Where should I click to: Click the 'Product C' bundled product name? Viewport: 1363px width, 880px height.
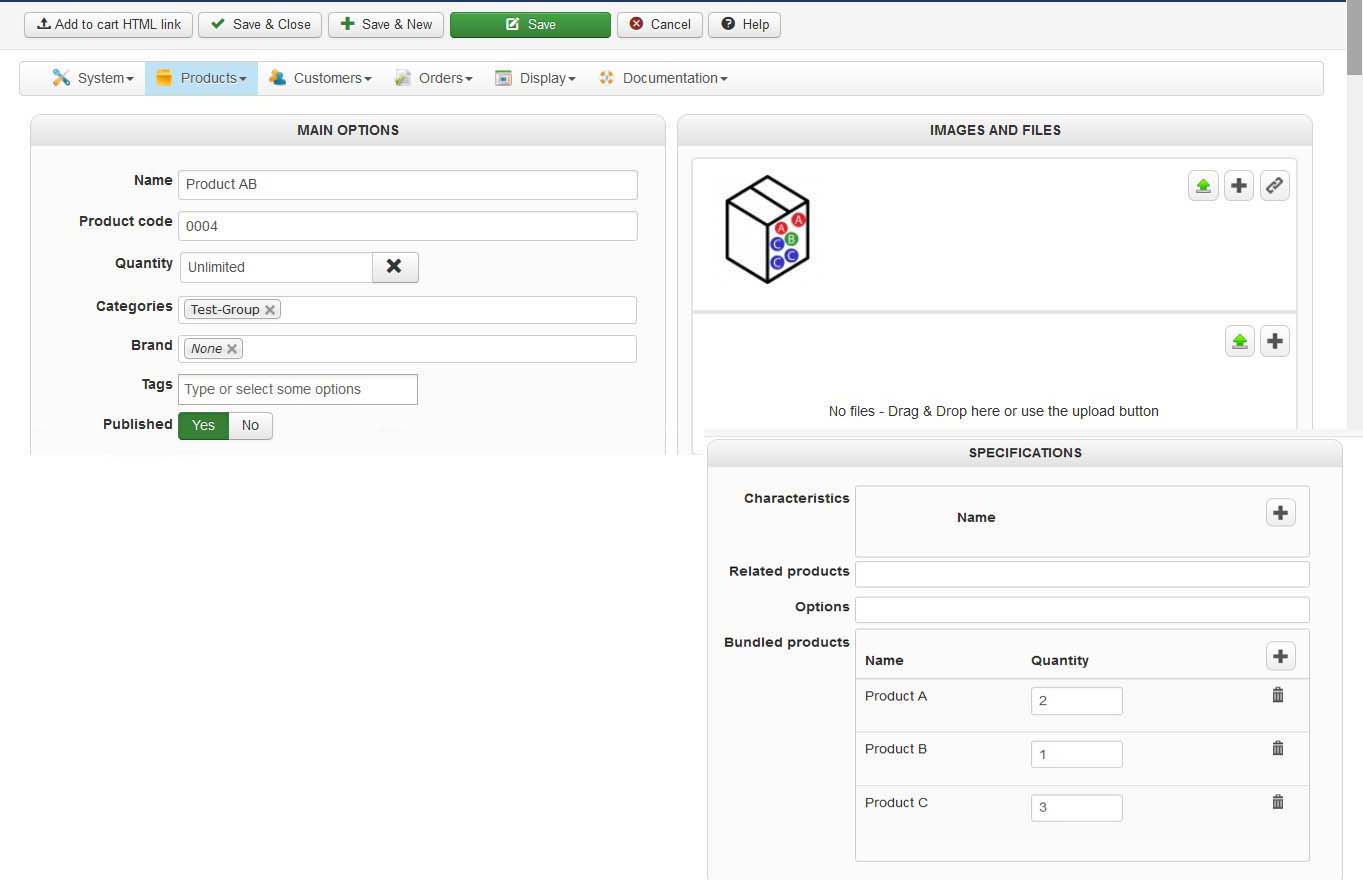(x=896, y=803)
